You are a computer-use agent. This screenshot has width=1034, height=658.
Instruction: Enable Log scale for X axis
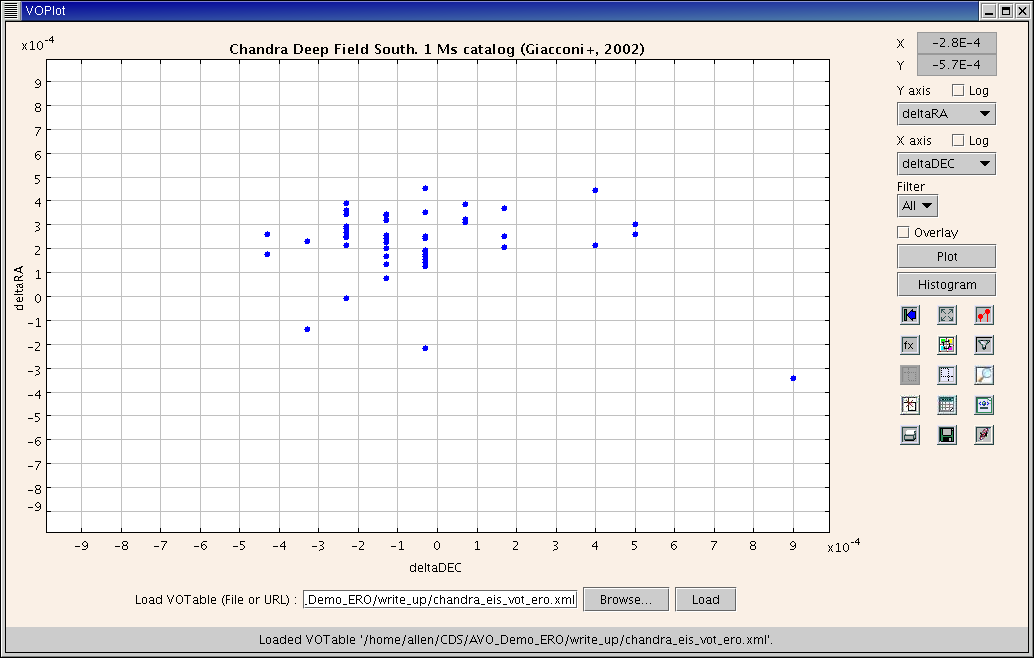[958, 141]
